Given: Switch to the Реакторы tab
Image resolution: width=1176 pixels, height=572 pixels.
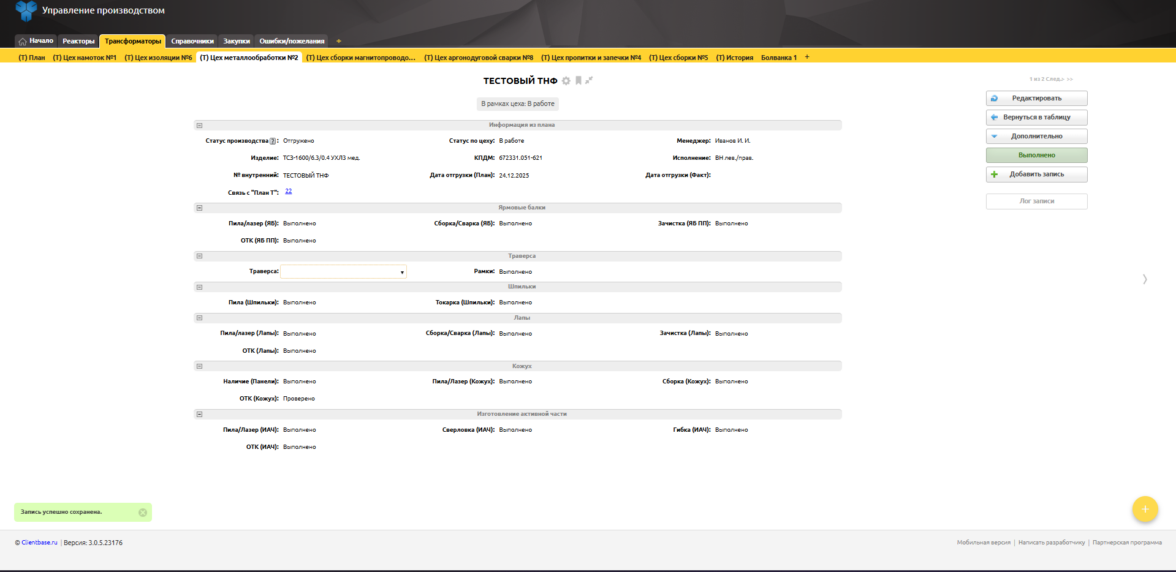Looking at the screenshot, I should 78,41.
